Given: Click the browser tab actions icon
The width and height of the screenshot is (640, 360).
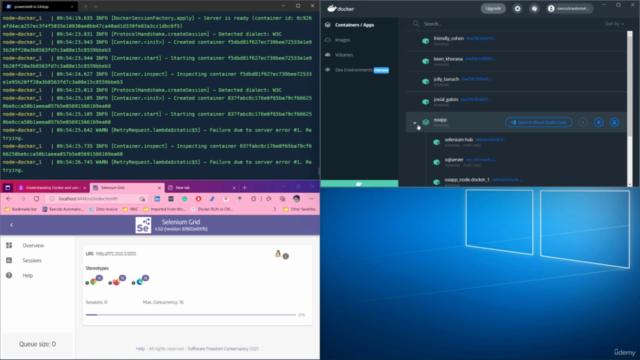Looking at the screenshot, I should coord(7,188).
